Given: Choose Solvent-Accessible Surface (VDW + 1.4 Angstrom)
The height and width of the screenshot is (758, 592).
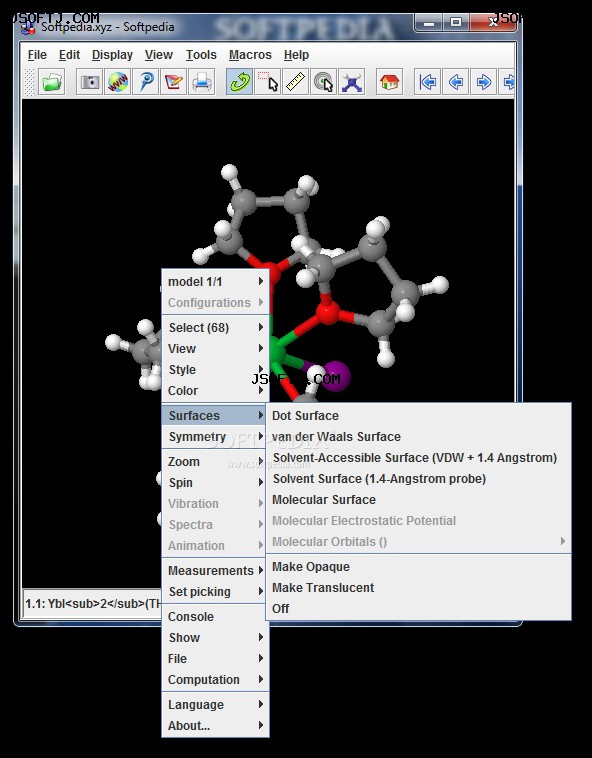Looking at the screenshot, I should (419, 458).
